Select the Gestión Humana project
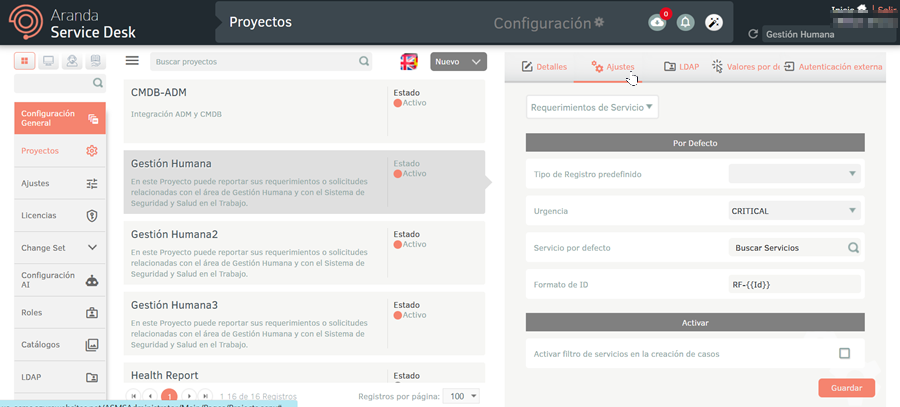The image size is (900, 407). point(304,182)
